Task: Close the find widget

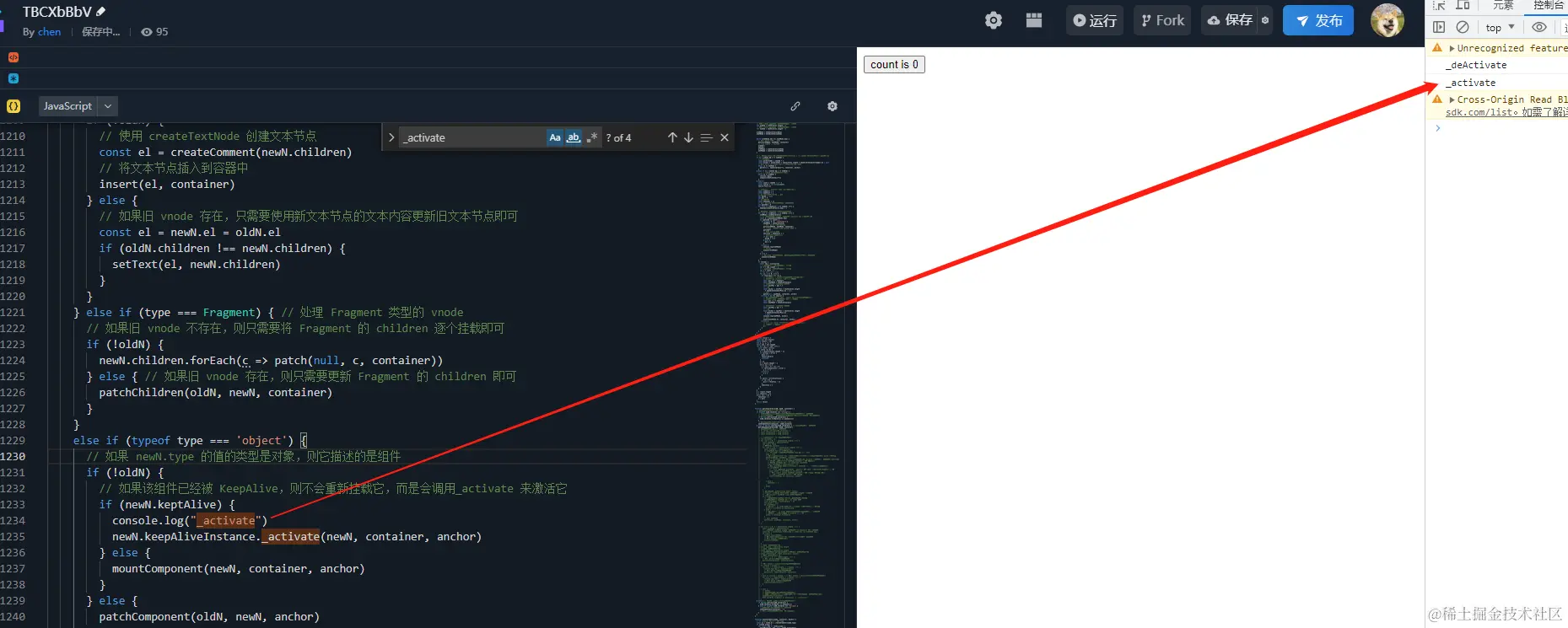Action: [x=725, y=137]
